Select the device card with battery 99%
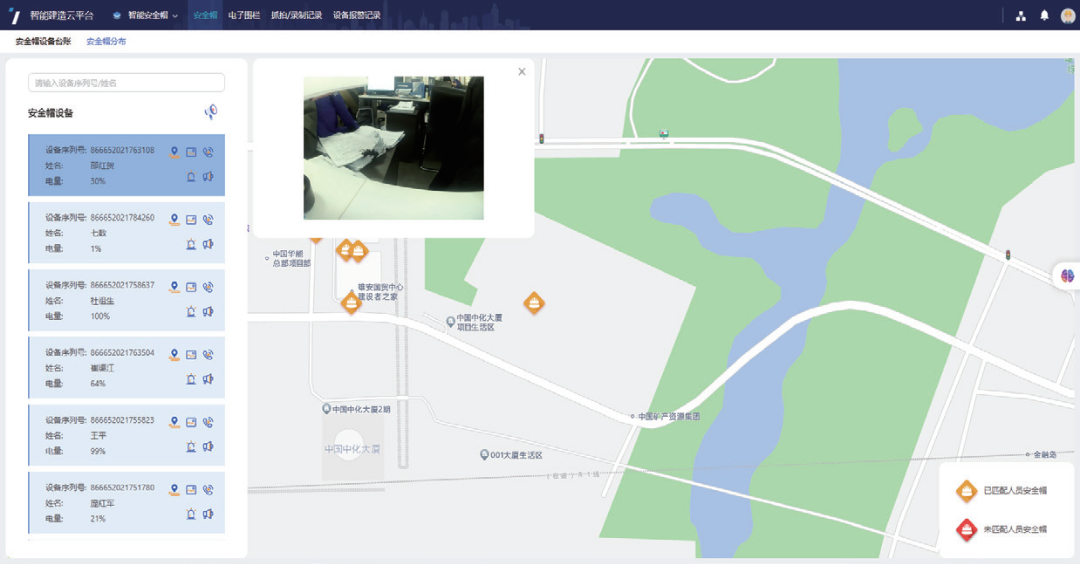 (x=126, y=435)
